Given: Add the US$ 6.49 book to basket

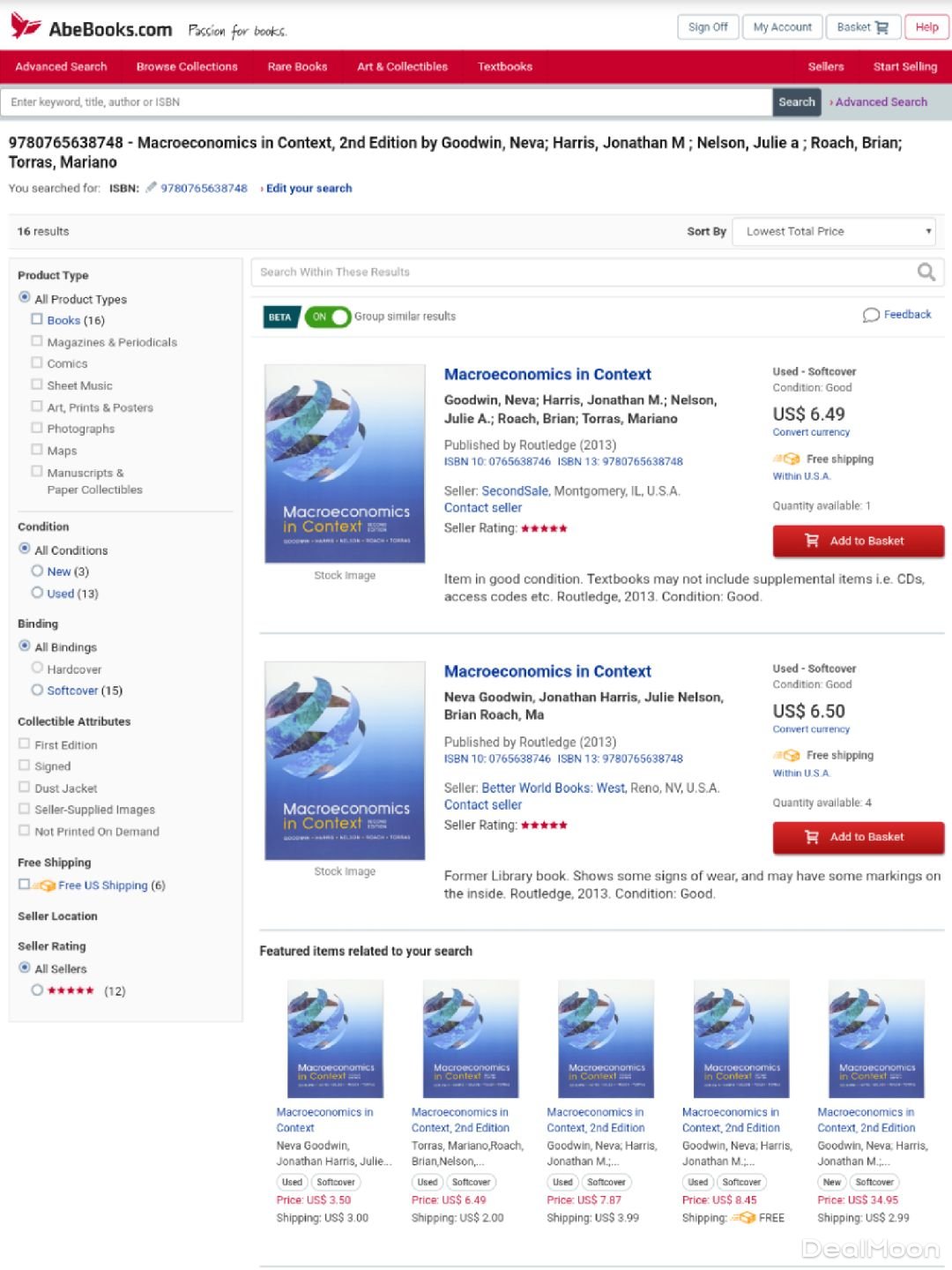Looking at the screenshot, I should pyautogui.click(x=859, y=541).
